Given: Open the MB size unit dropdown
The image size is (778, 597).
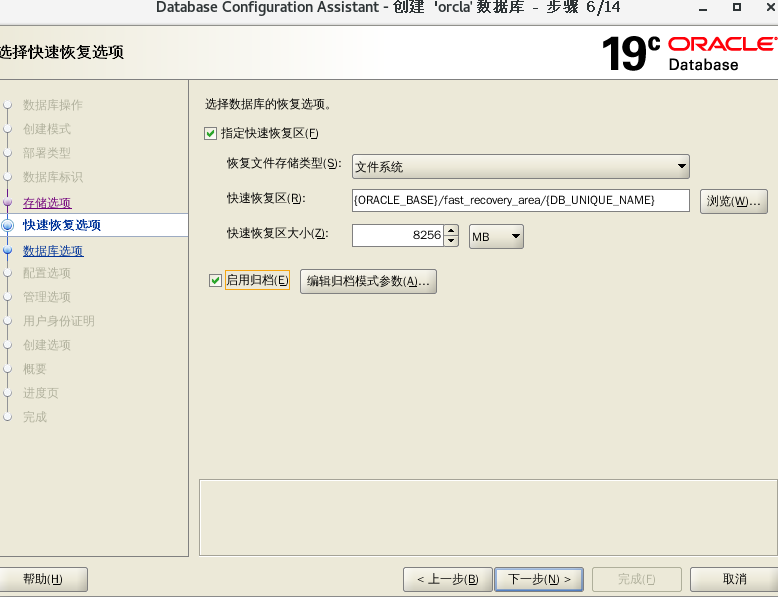Looking at the screenshot, I should pyautogui.click(x=496, y=236).
